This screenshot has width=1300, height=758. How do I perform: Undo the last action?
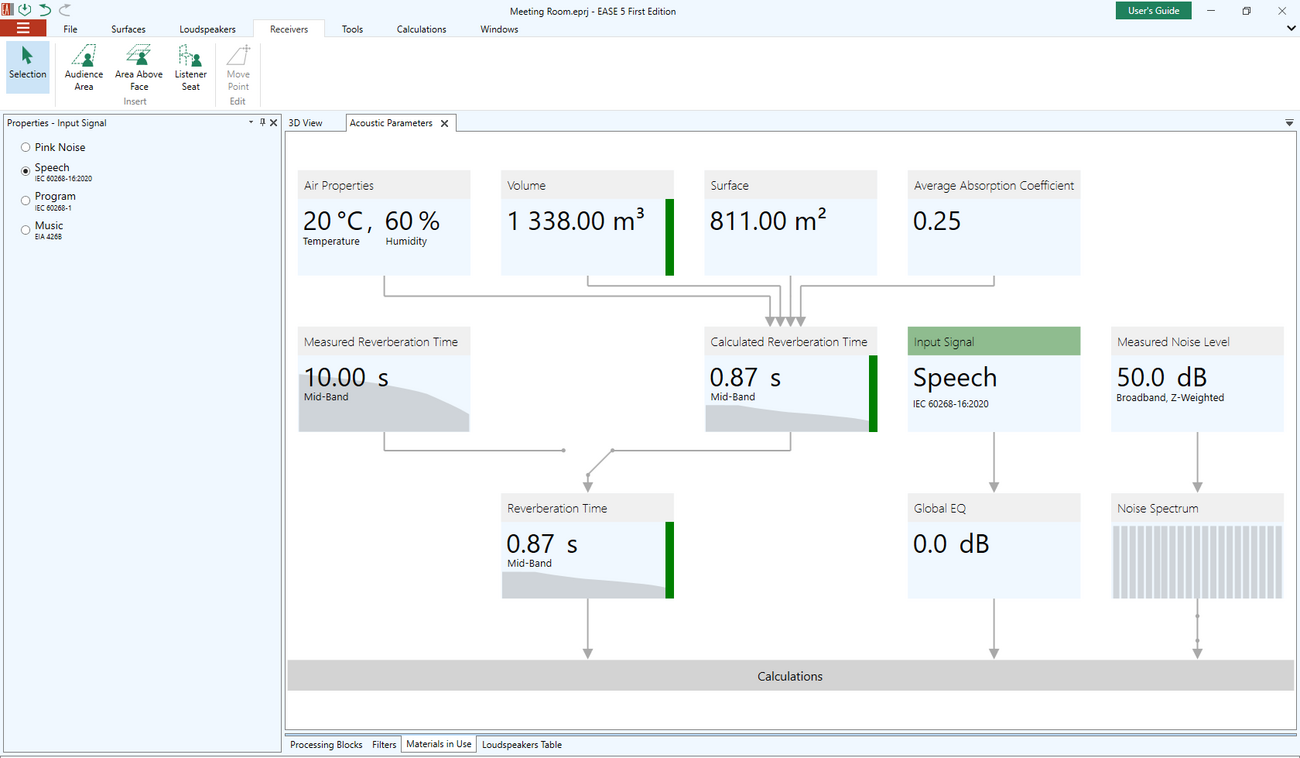pyautogui.click(x=45, y=10)
